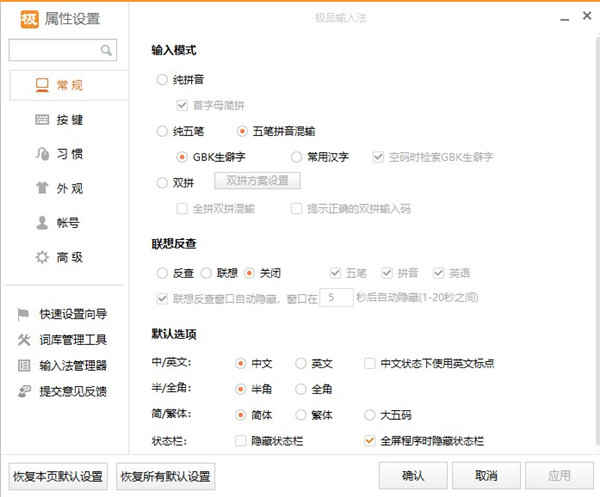Select 中文 default language

coord(240,363)
